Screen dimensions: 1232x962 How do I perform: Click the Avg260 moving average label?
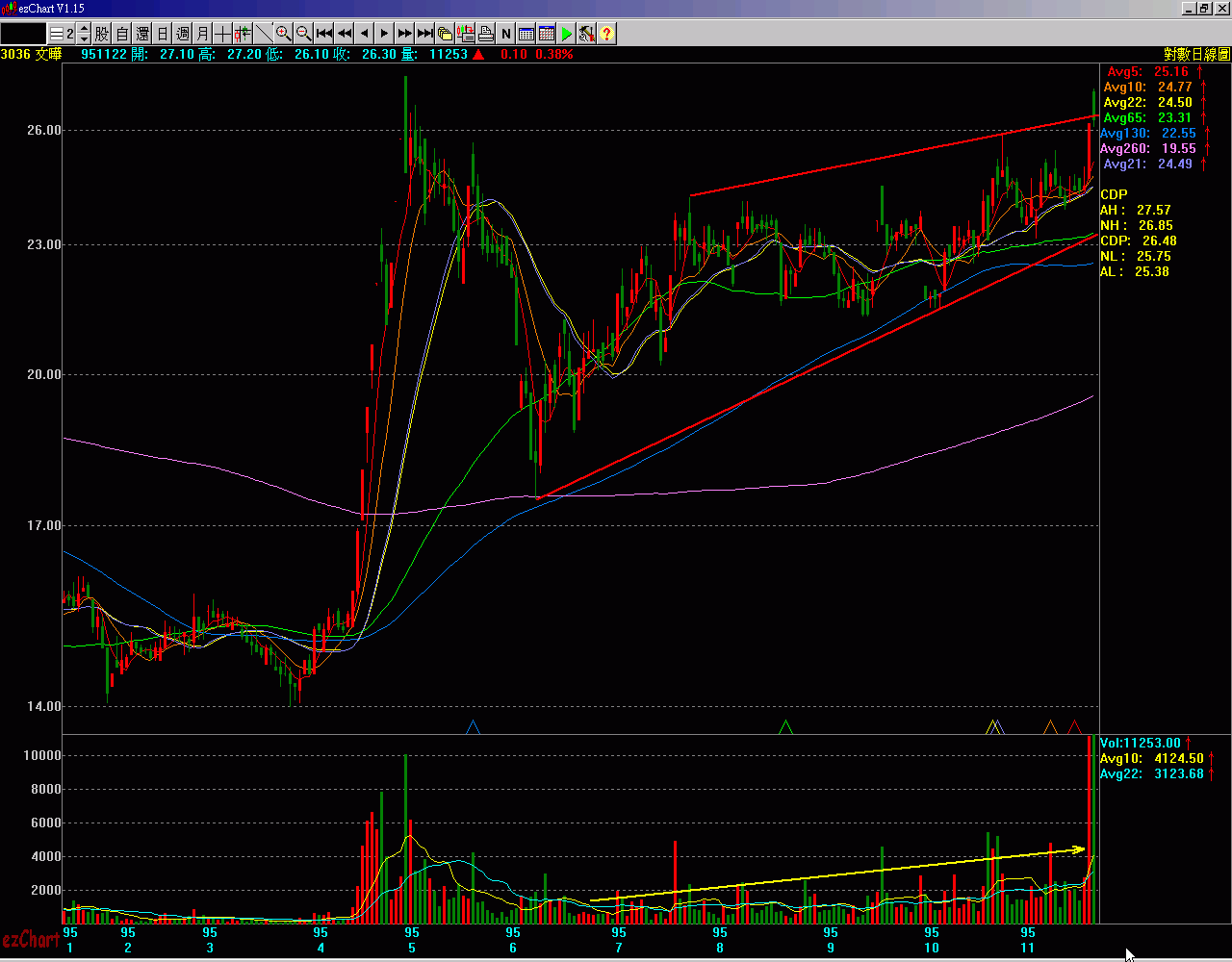click(1148, 149)
